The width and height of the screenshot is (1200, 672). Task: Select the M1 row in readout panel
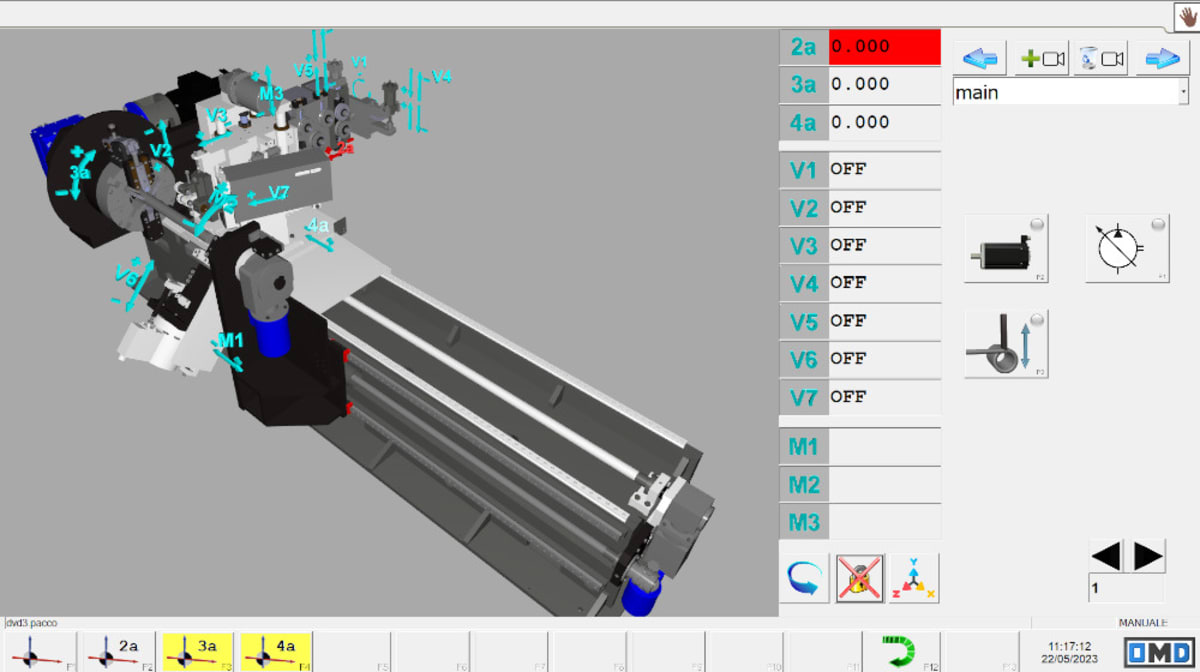click(860, 446)
